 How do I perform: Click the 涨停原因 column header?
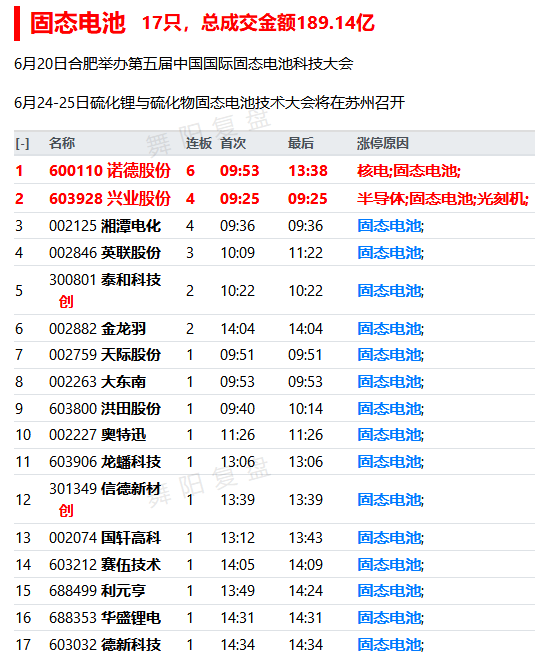[x=383, y=143]
